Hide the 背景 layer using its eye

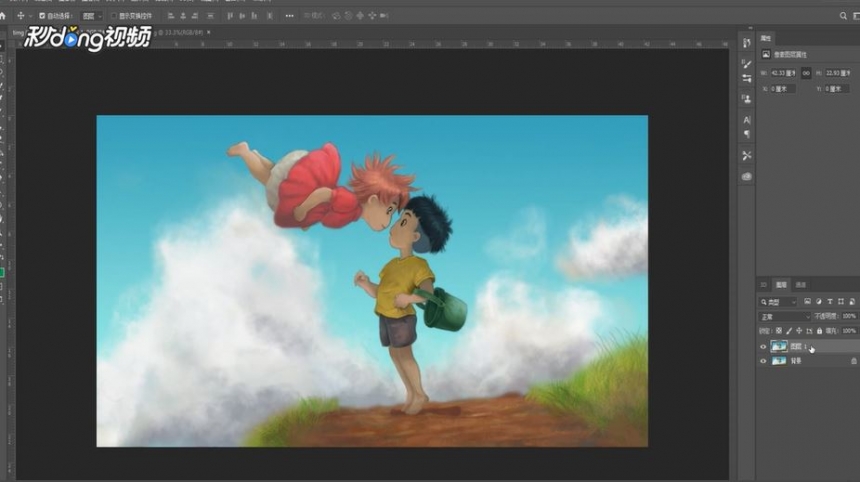pos(763,361)
